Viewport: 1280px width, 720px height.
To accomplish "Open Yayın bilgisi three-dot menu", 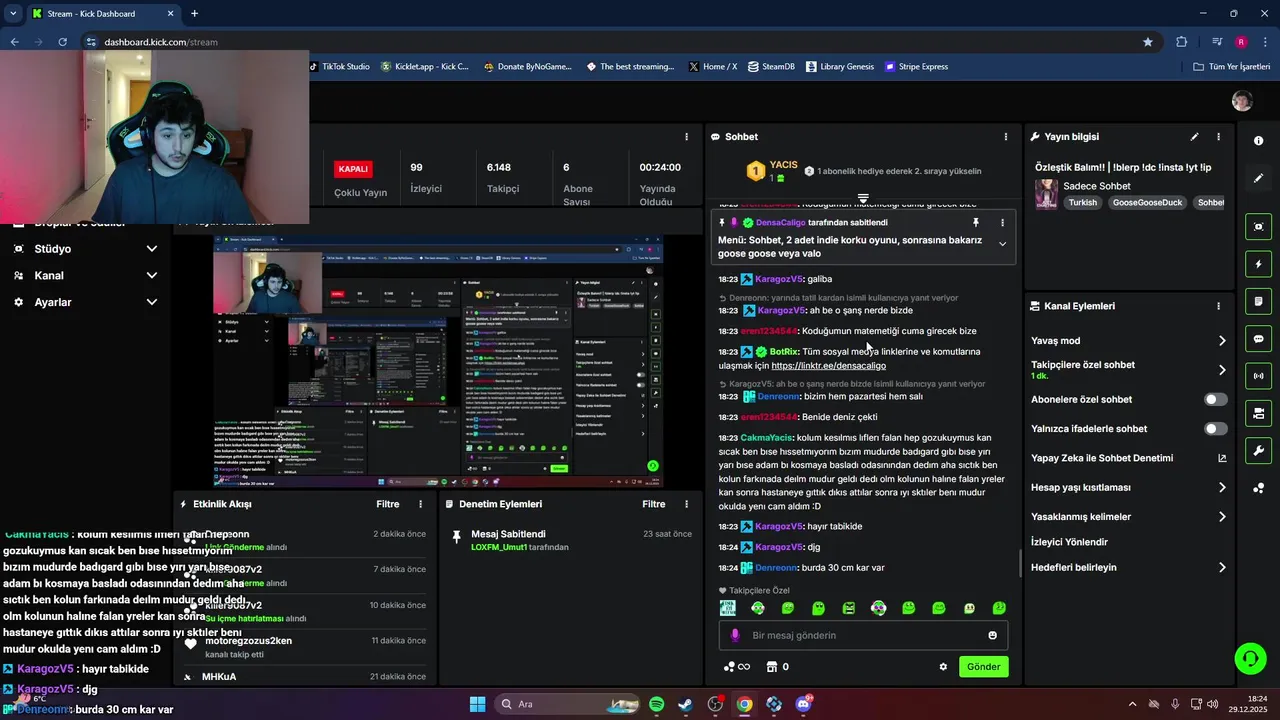I will [1218, 137].
